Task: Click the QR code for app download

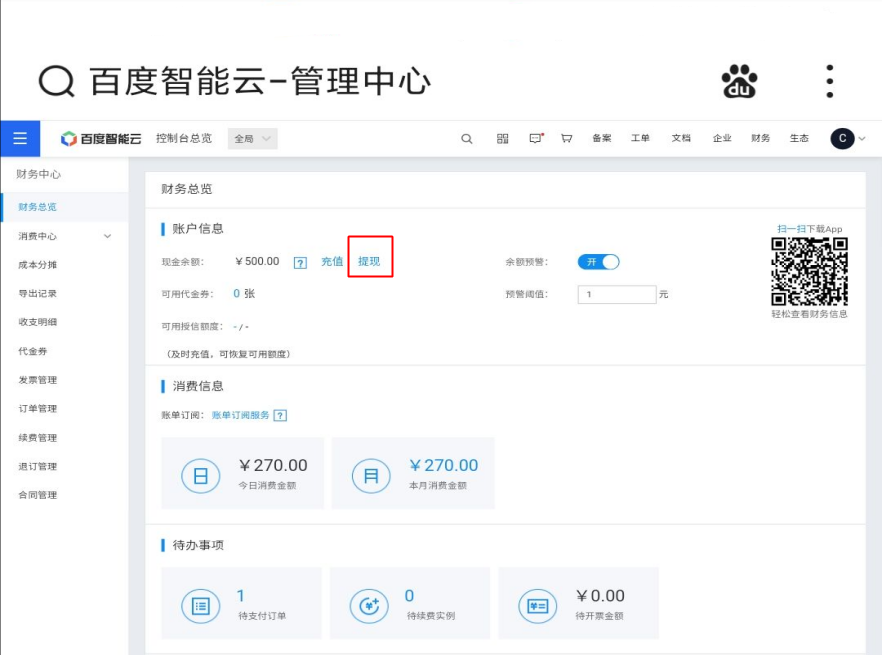Action: click(809, 271)
